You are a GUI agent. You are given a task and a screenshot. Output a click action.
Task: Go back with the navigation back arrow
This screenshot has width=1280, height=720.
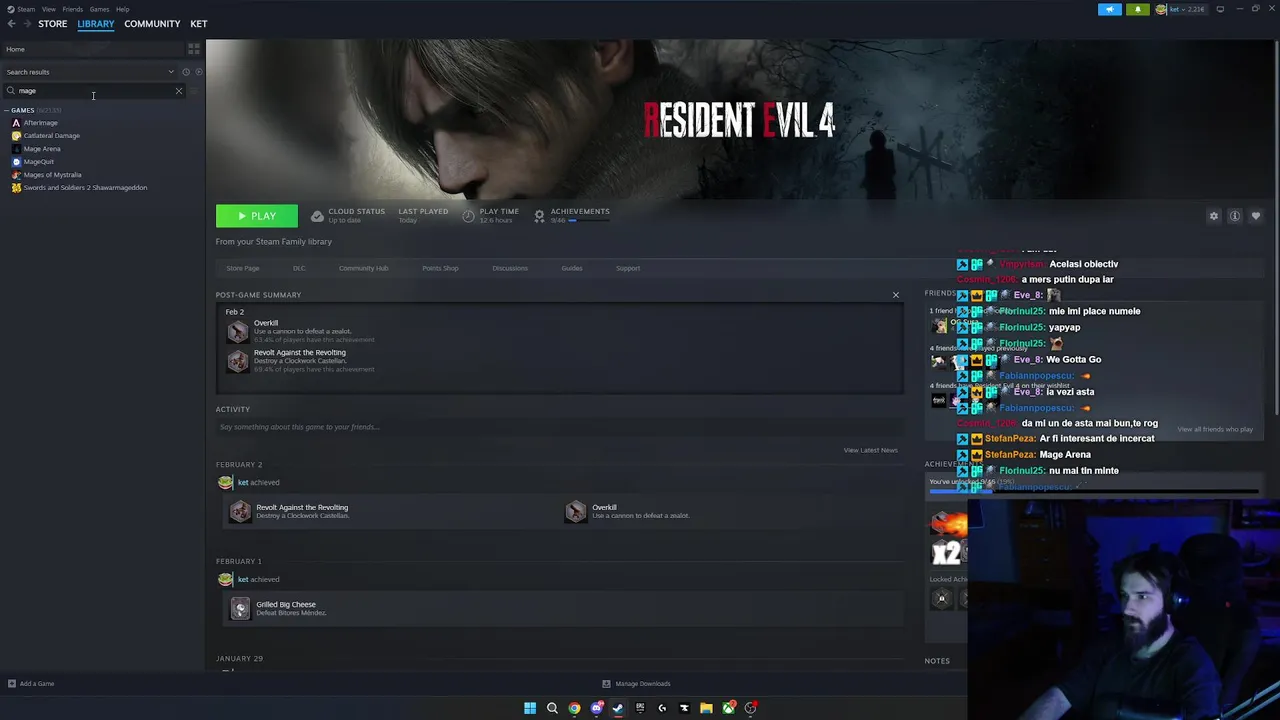tap(11, 24)
